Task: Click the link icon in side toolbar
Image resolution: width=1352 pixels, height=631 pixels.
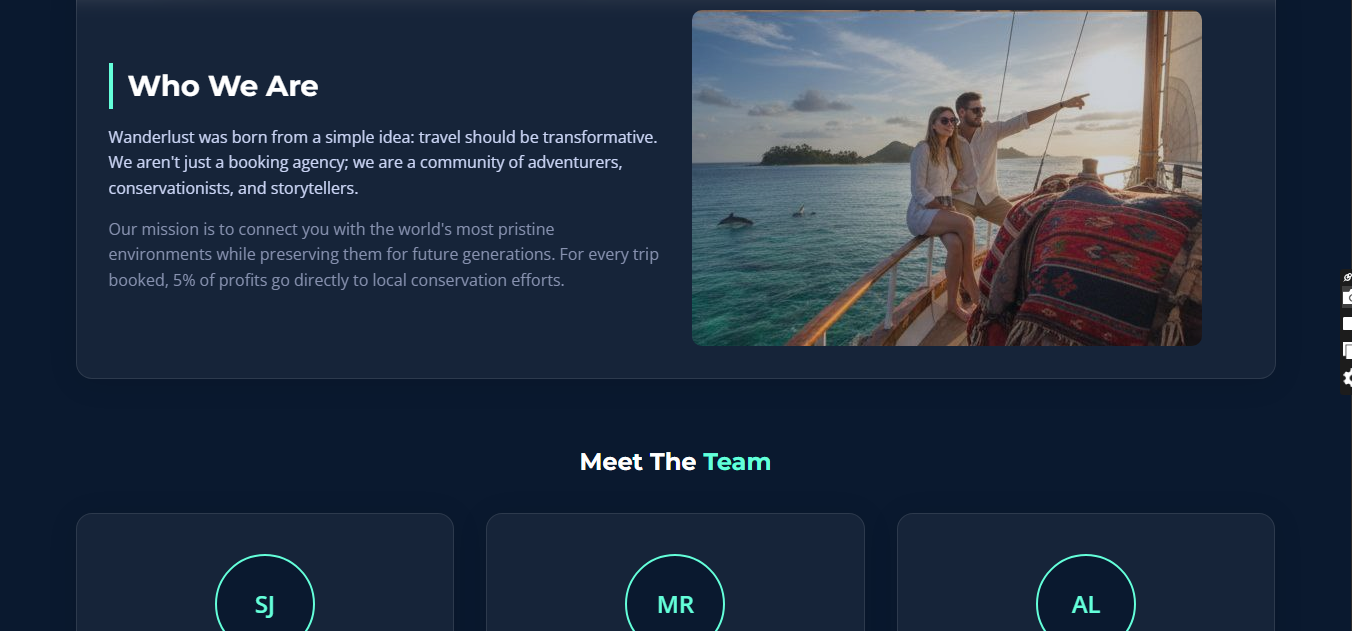Action: 1347,277
